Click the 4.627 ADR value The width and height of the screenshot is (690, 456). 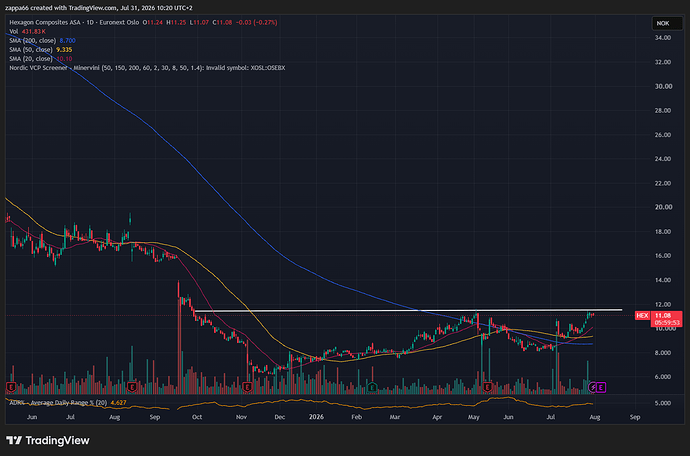point(118,402)
